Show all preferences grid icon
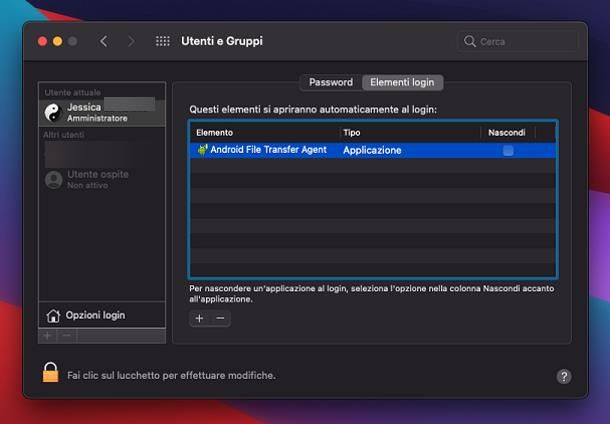 [163, 41]
